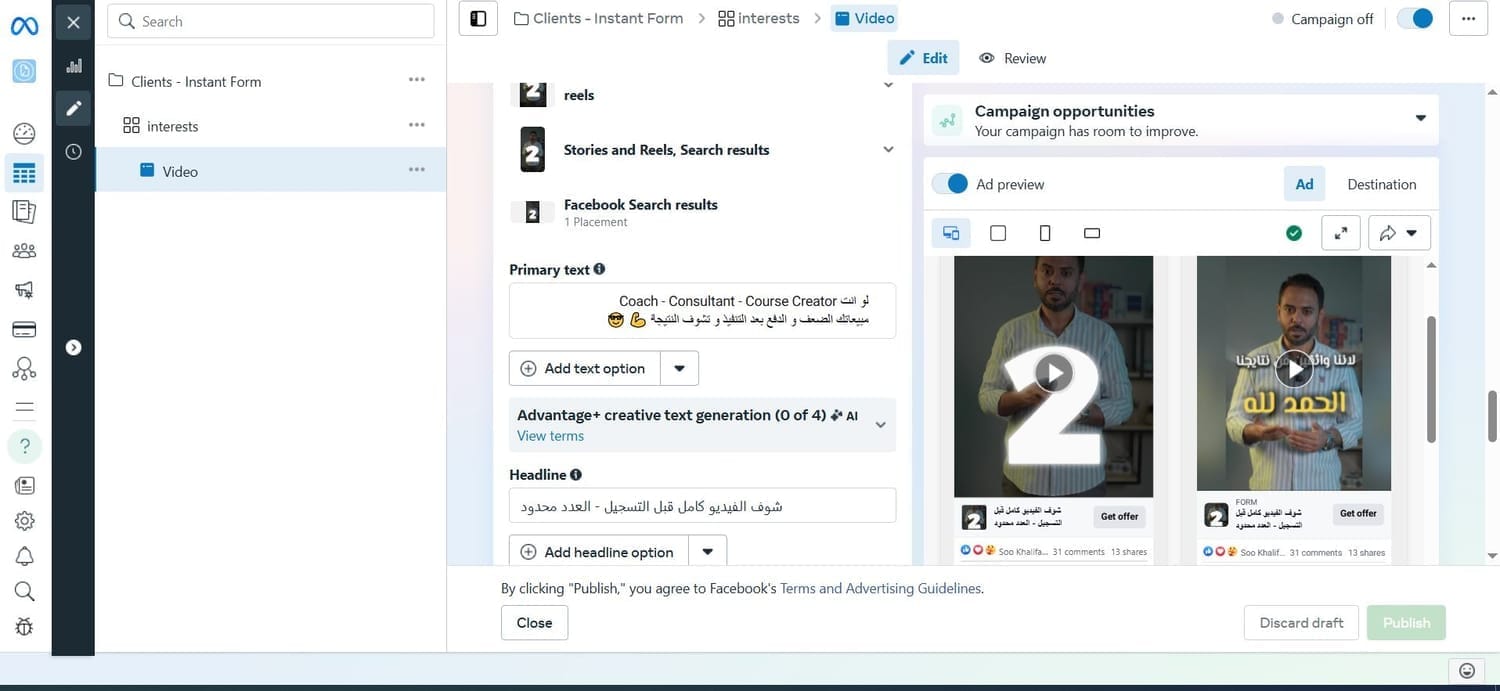1500x691 pixels.
Task: Close the editing pane with X icon
Action: pos(73,22)
